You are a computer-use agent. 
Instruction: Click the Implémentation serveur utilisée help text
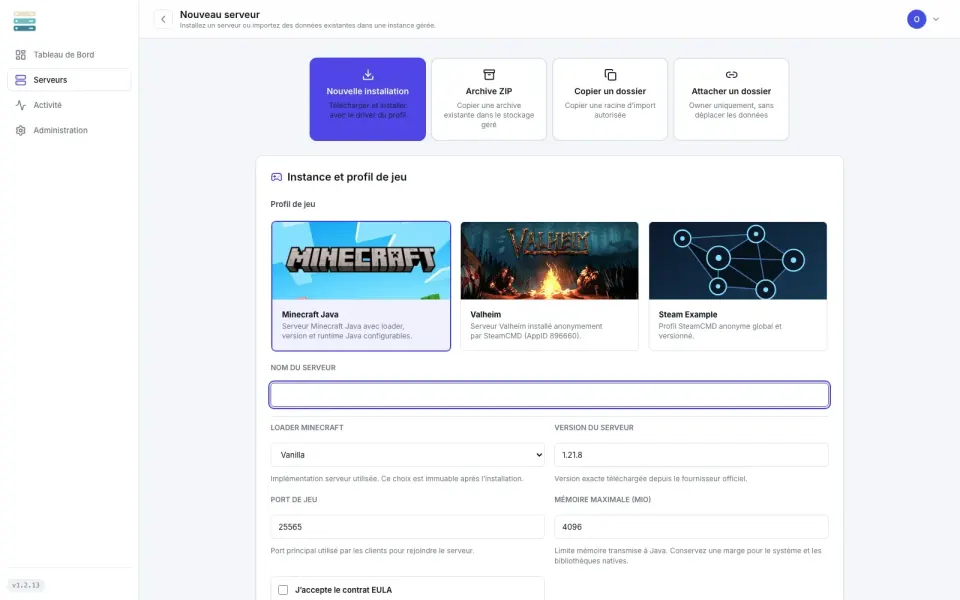tap(397, 479)
